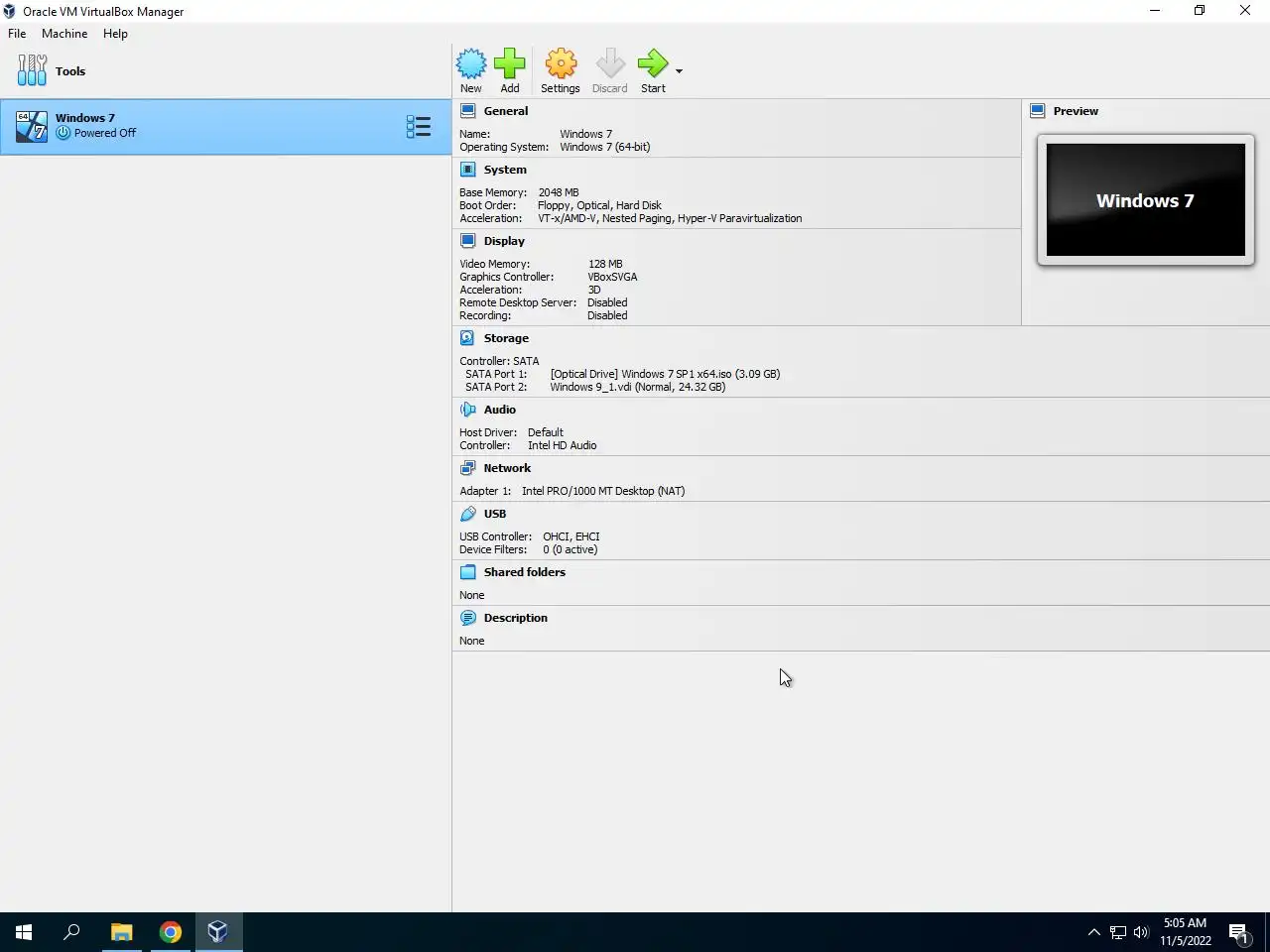Click the New virtual machine icon

471,64
